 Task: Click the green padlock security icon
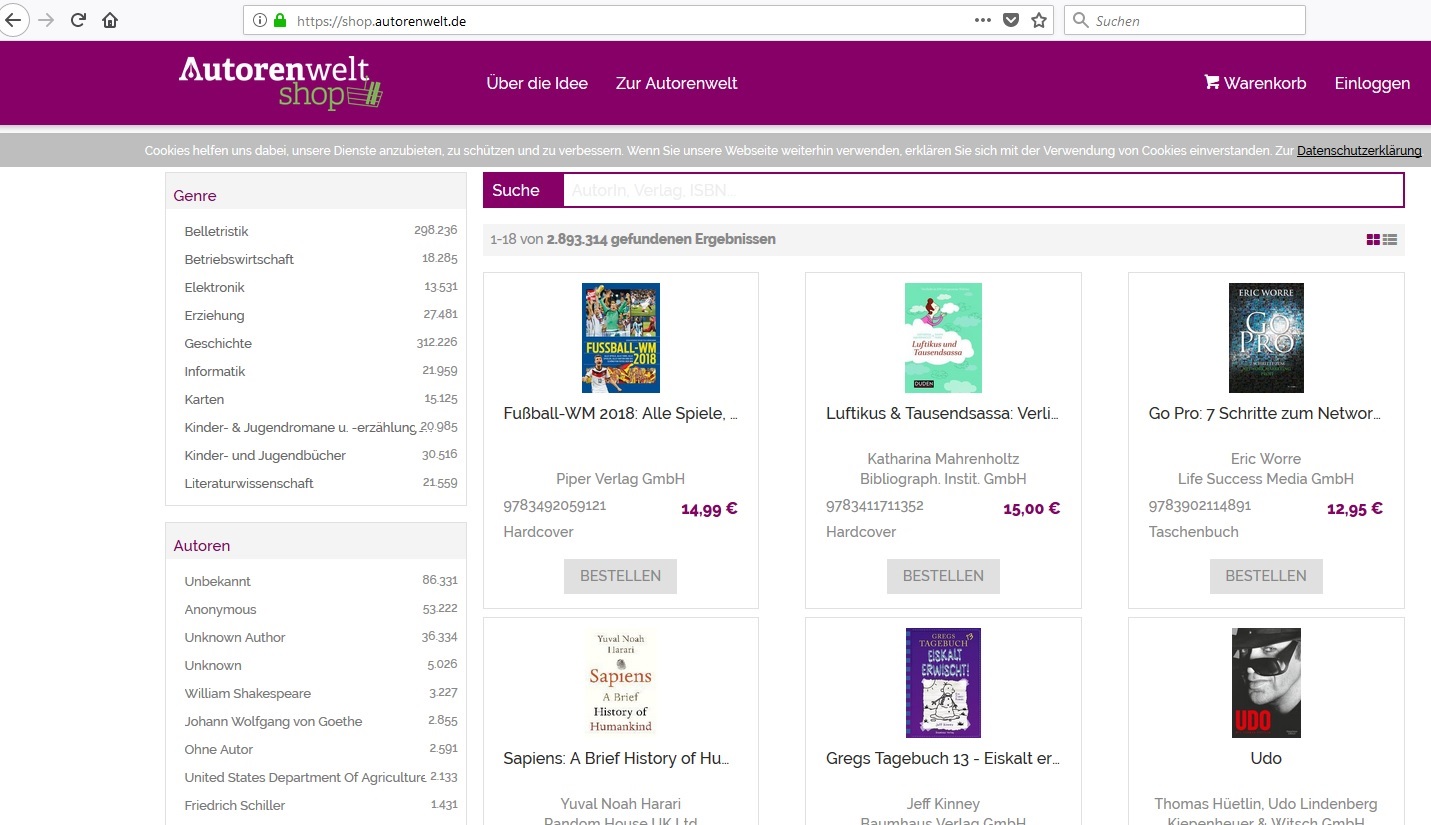(279, 20)
